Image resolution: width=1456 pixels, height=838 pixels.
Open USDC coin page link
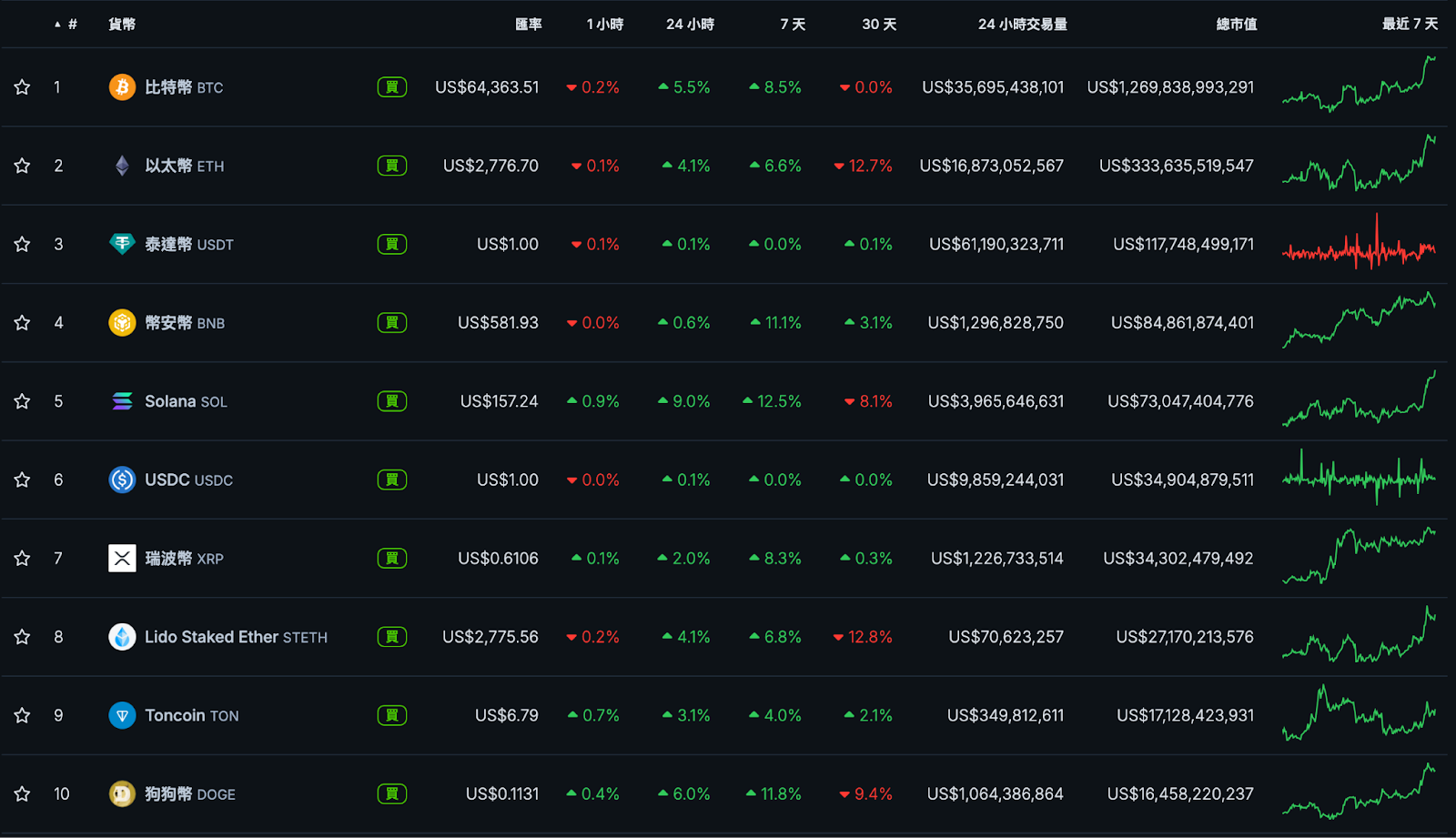[x=188, y=480]
